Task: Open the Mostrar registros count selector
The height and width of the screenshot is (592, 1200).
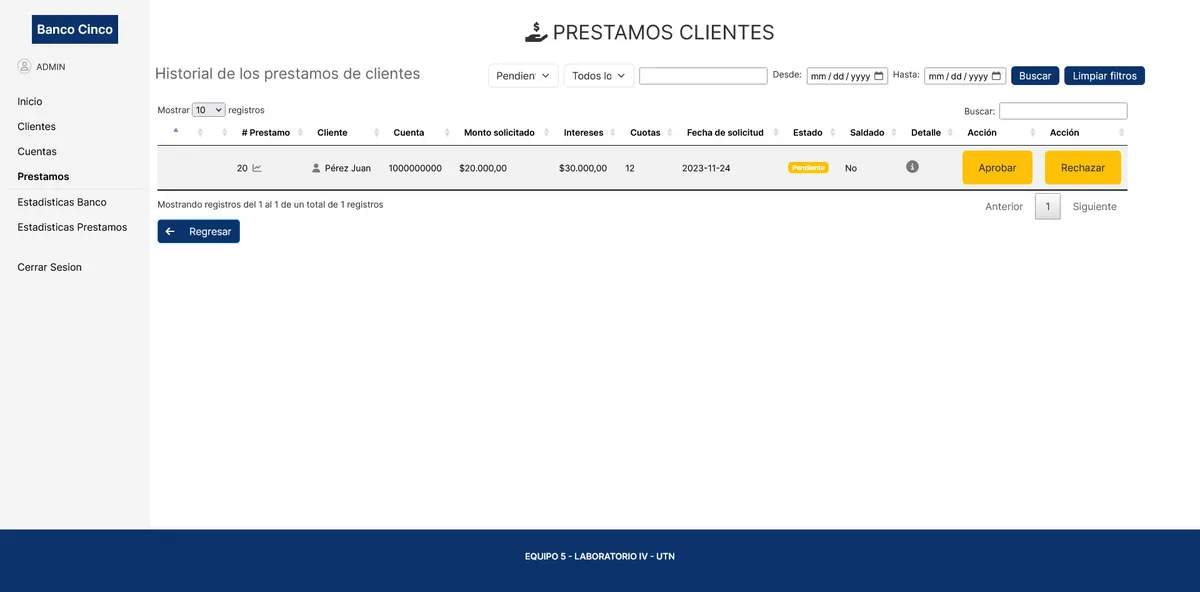Action: point(208,109)
